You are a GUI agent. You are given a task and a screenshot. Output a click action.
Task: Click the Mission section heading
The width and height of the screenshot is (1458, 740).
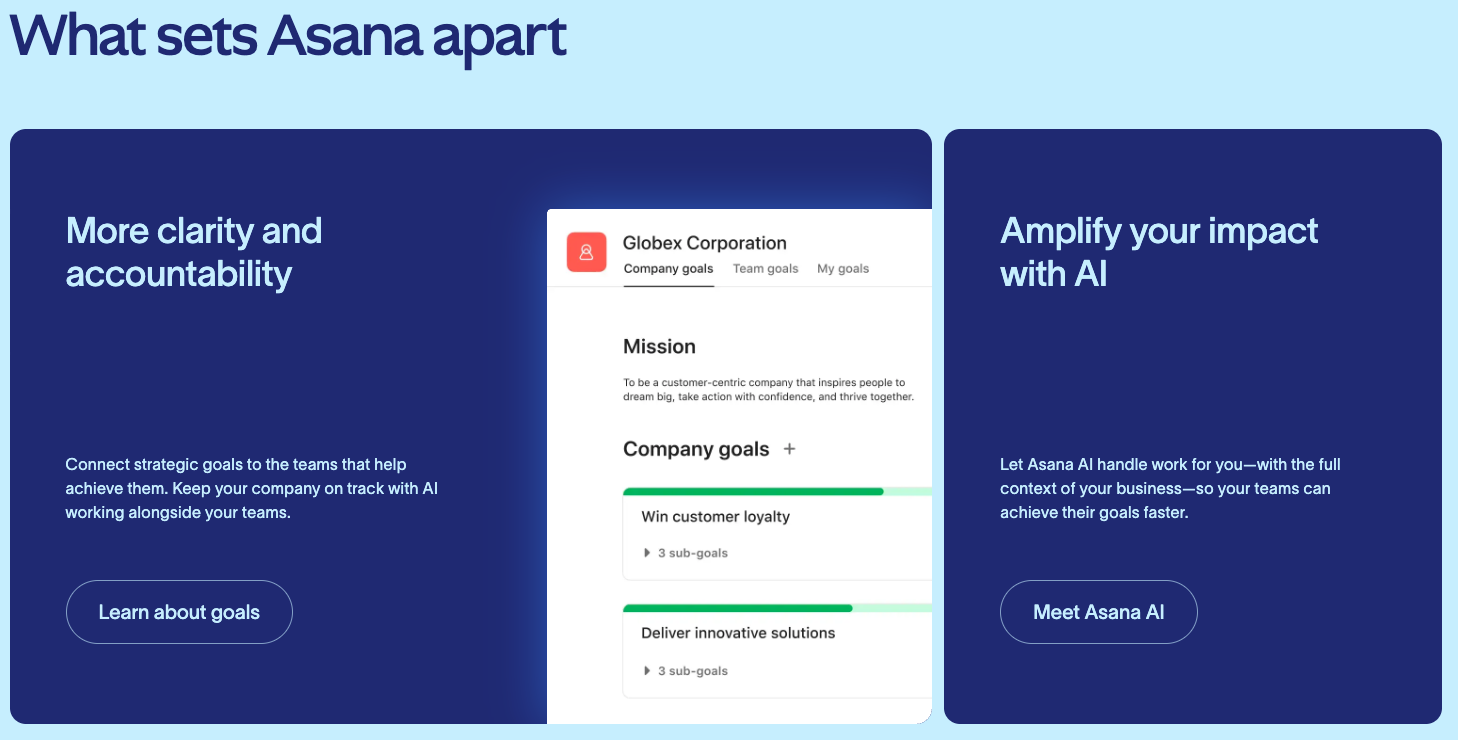click(659, 347)
